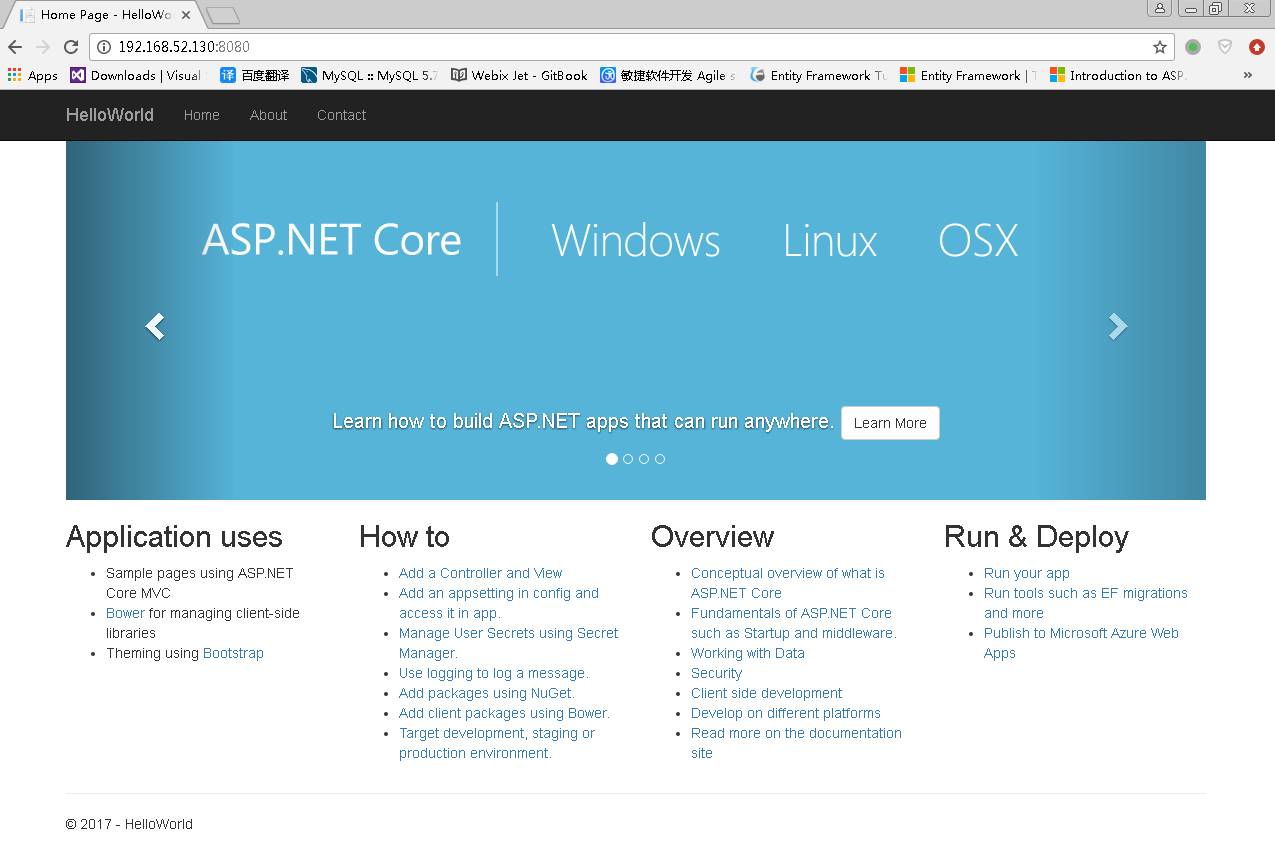Open Target development, staging link
The image size is (1275, 849).
(497, 743)
